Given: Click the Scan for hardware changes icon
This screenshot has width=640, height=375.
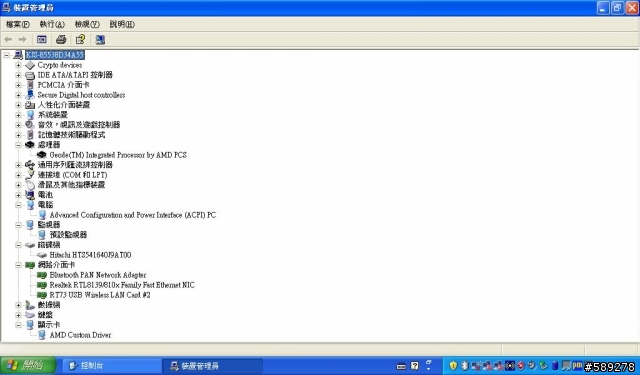Looking at the screenshot, I should pyautogui.click(x=100, y=40).
